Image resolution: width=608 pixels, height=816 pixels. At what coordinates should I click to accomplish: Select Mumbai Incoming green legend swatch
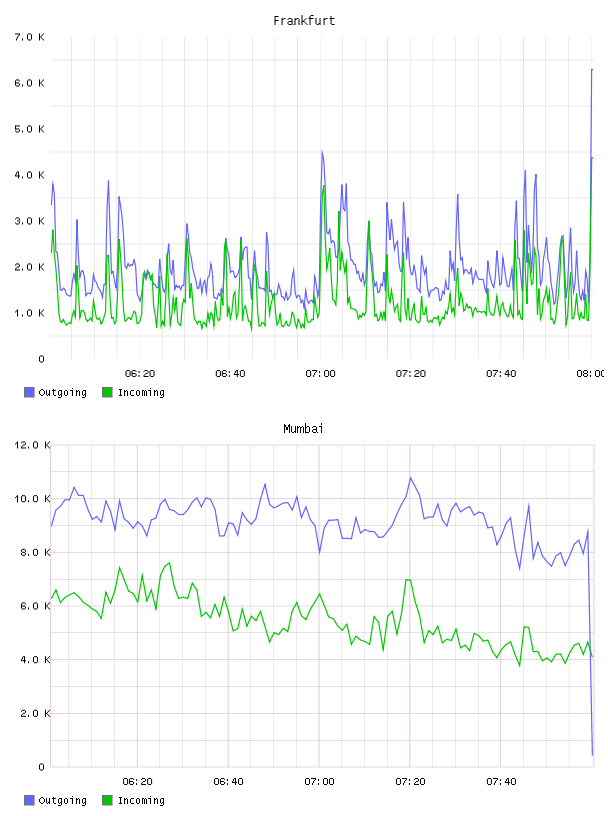point(107,800)
